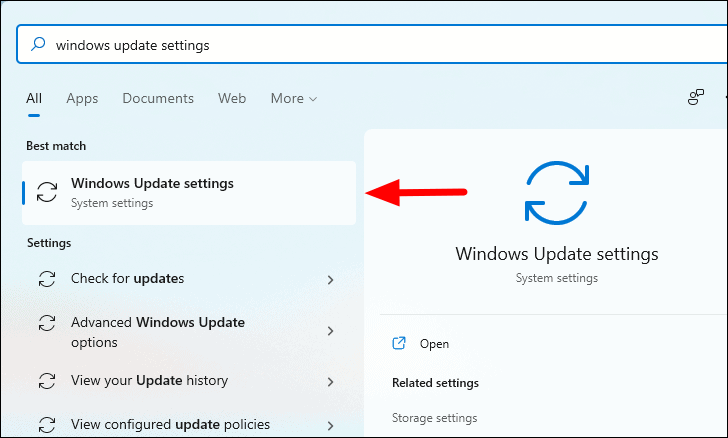Expand Advanced Windows Update options chevron
728x438 pixels.
coord(331,331)
